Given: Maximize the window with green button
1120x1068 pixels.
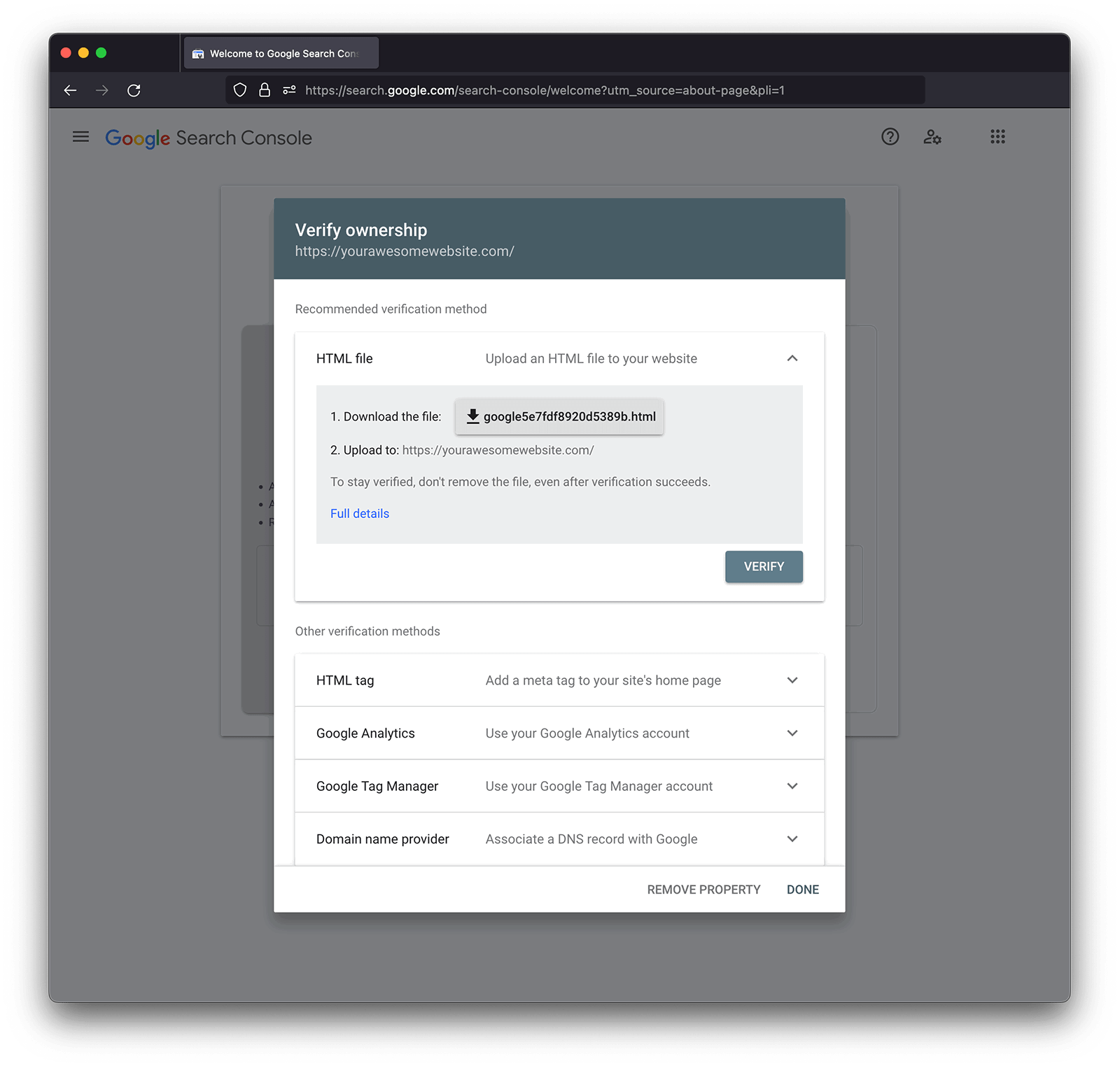Looking at the screenshot, I should point(101,53).
